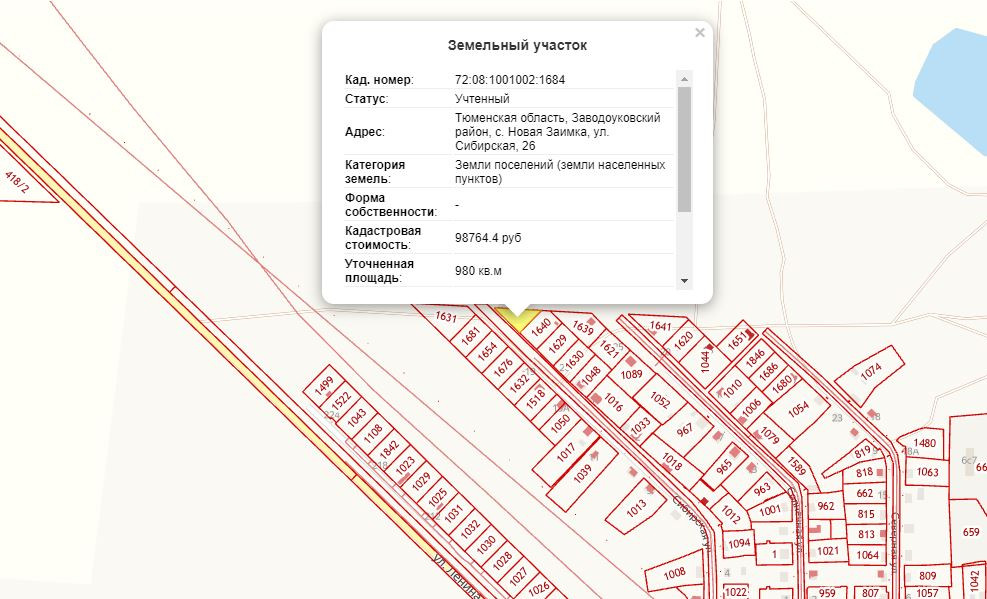Image resolution: width=987 pixels, height=599 pixels.
Task: Select parcel 1094 on the map
Action: tap(740, 542)
